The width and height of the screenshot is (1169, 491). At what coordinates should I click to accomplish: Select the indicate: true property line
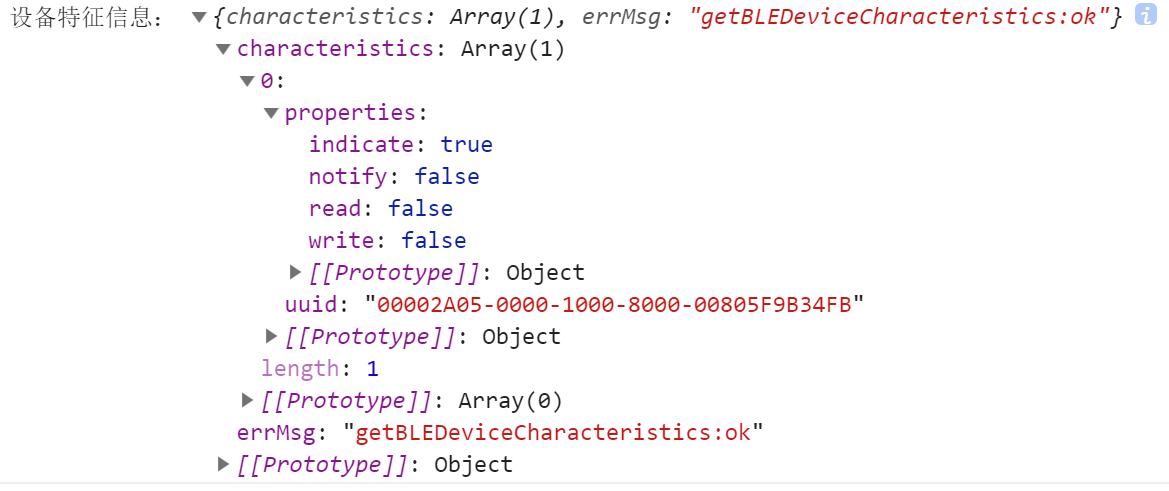(401, 145)
